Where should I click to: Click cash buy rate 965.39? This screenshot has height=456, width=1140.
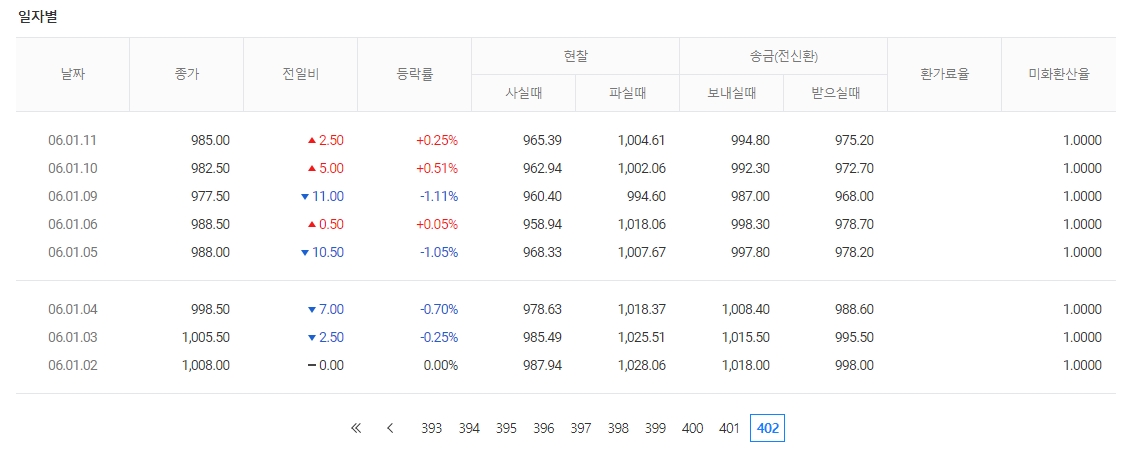pos(542,140)
